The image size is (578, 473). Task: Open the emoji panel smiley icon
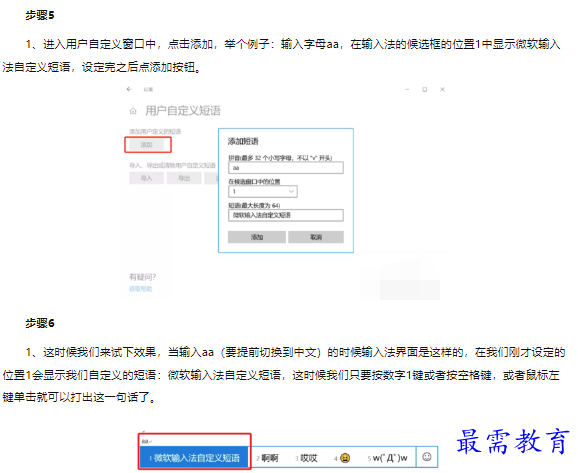point(427,457)
